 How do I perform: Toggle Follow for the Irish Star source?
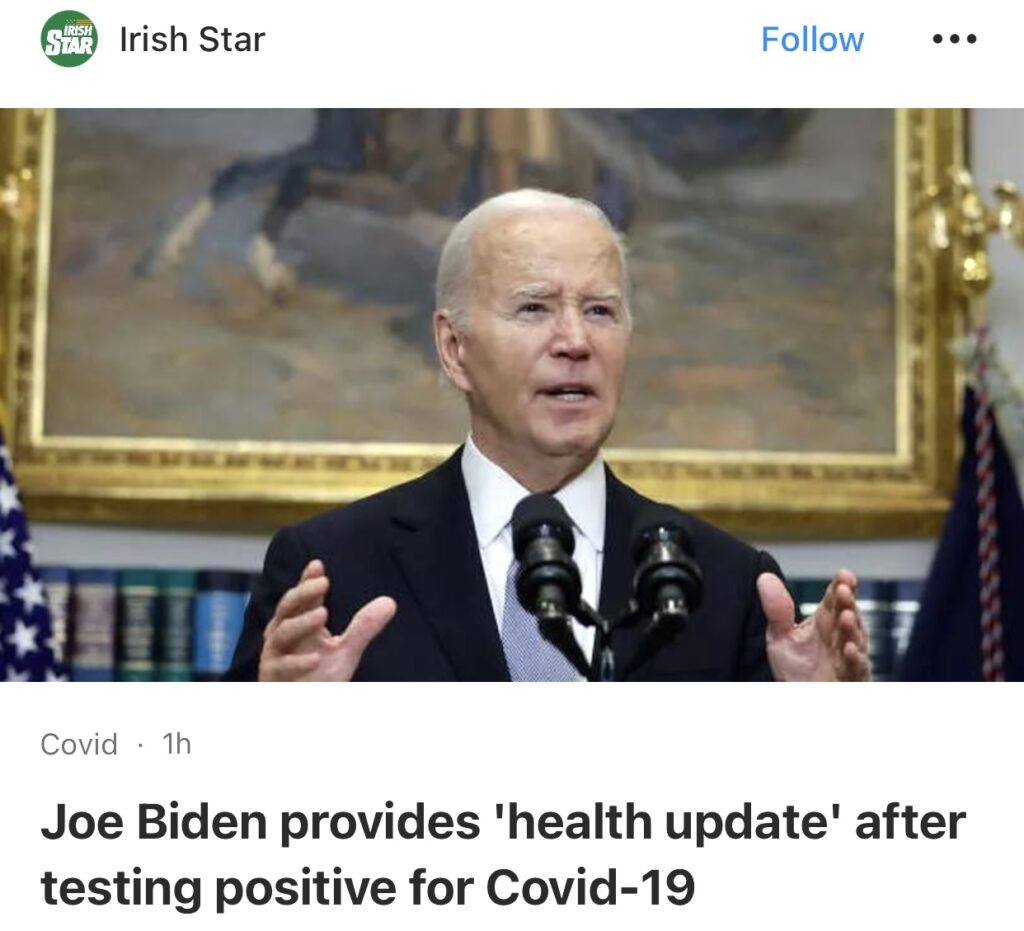(x=812, y=39)
